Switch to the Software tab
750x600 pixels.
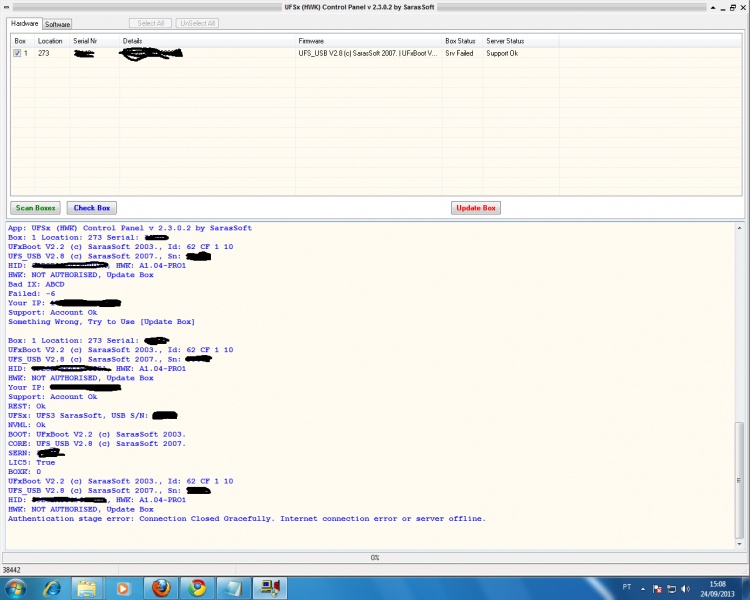point(57,24)
